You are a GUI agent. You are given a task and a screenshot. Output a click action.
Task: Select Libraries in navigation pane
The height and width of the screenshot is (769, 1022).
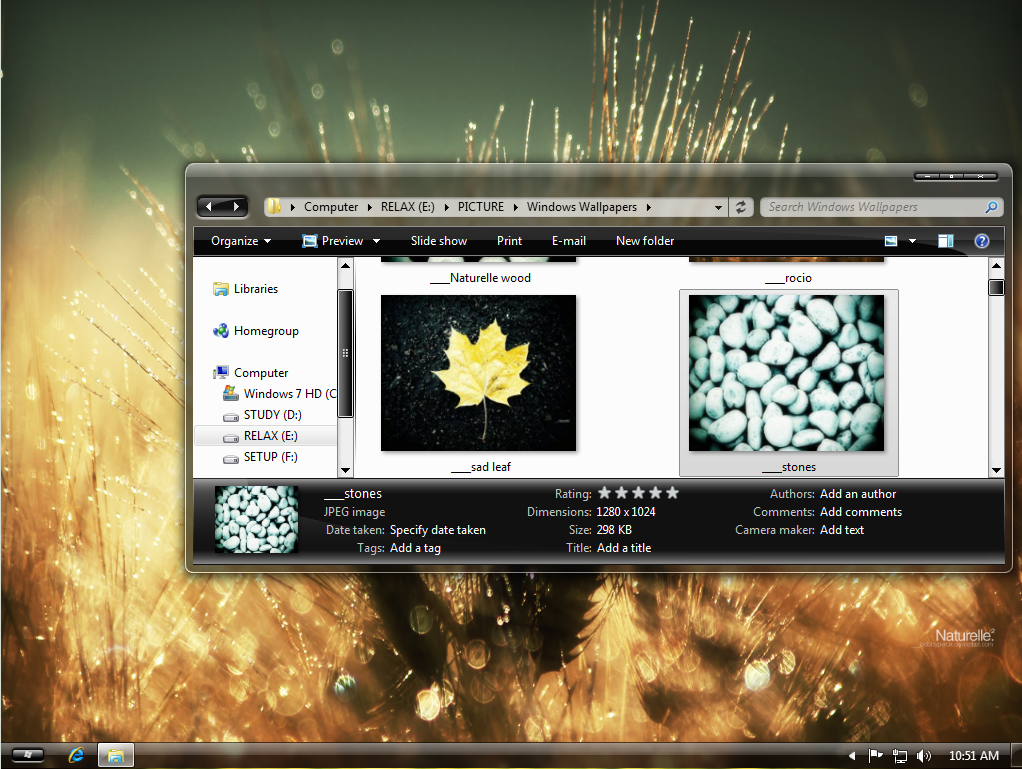[256, 289]
